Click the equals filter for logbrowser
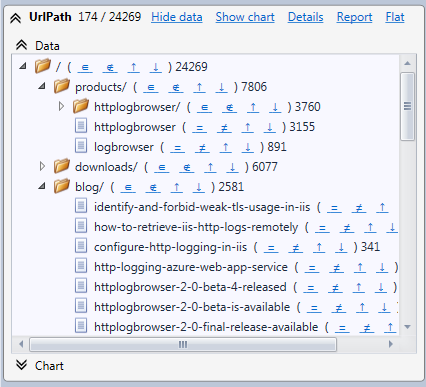426x387 pixels. (x=178, y=148)
